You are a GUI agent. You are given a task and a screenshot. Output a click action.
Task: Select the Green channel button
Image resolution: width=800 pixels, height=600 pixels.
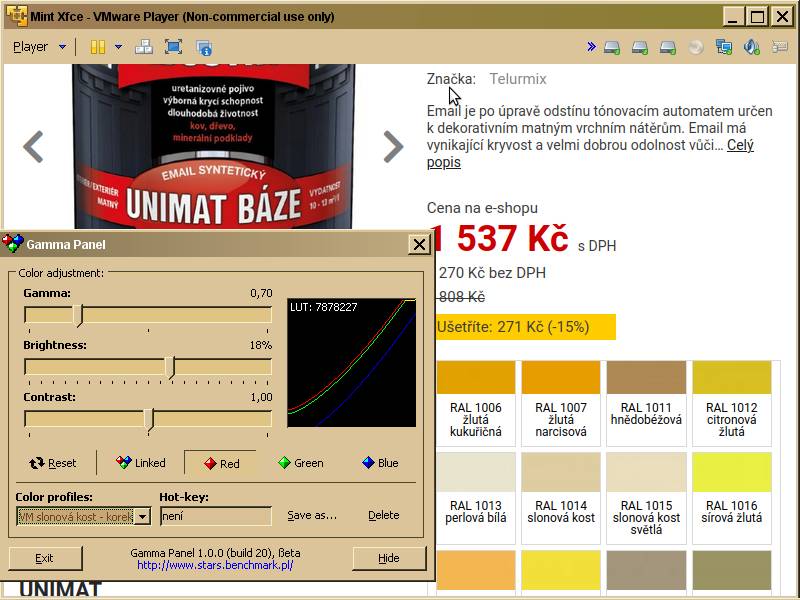(301, 463)
